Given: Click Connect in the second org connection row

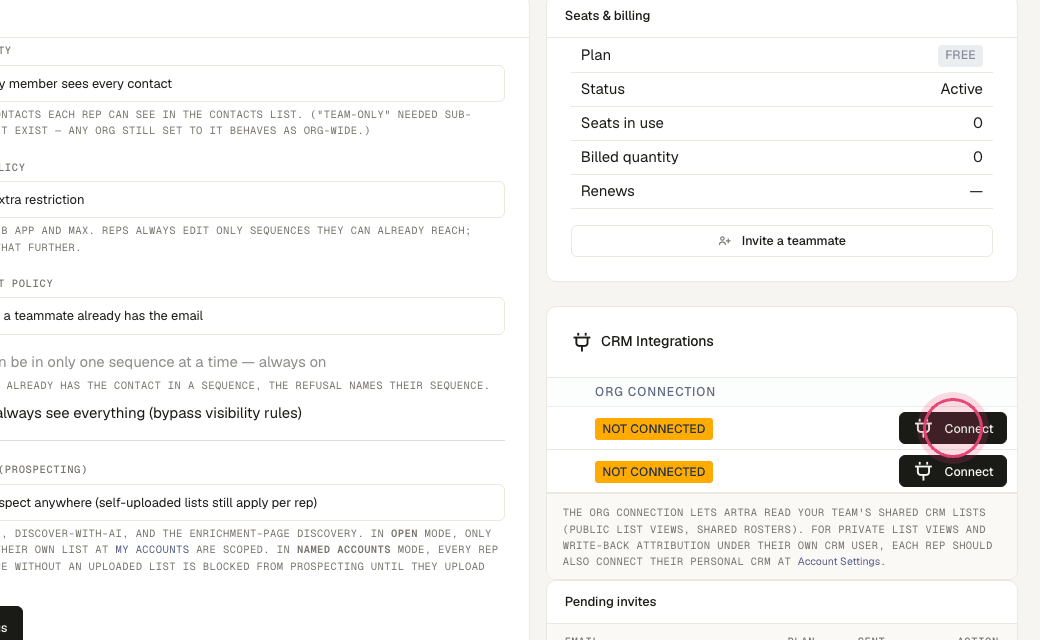Looking at the screenshot, I should click(x=952, y=472).
